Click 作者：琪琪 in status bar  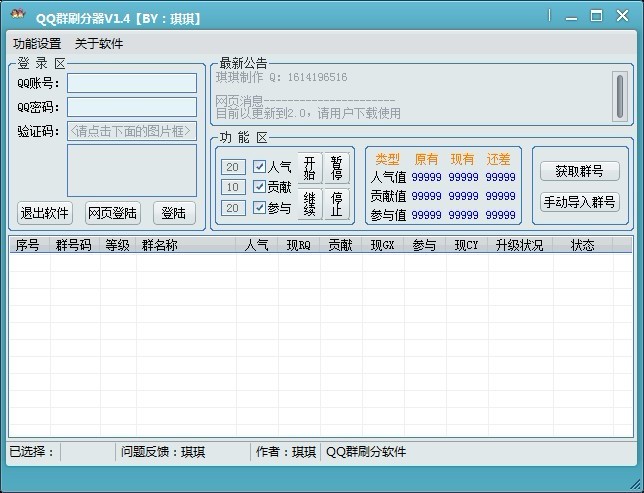click(x=286, y=452)
